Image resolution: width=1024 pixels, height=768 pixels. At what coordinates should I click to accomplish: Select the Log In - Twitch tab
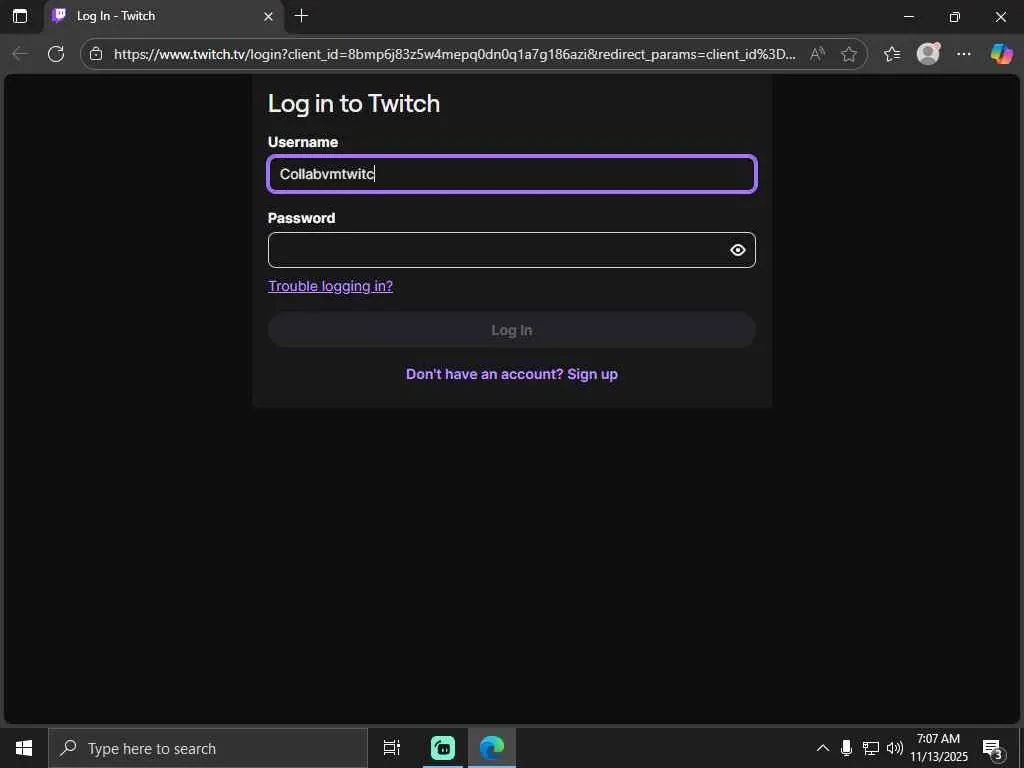point(163,16)
